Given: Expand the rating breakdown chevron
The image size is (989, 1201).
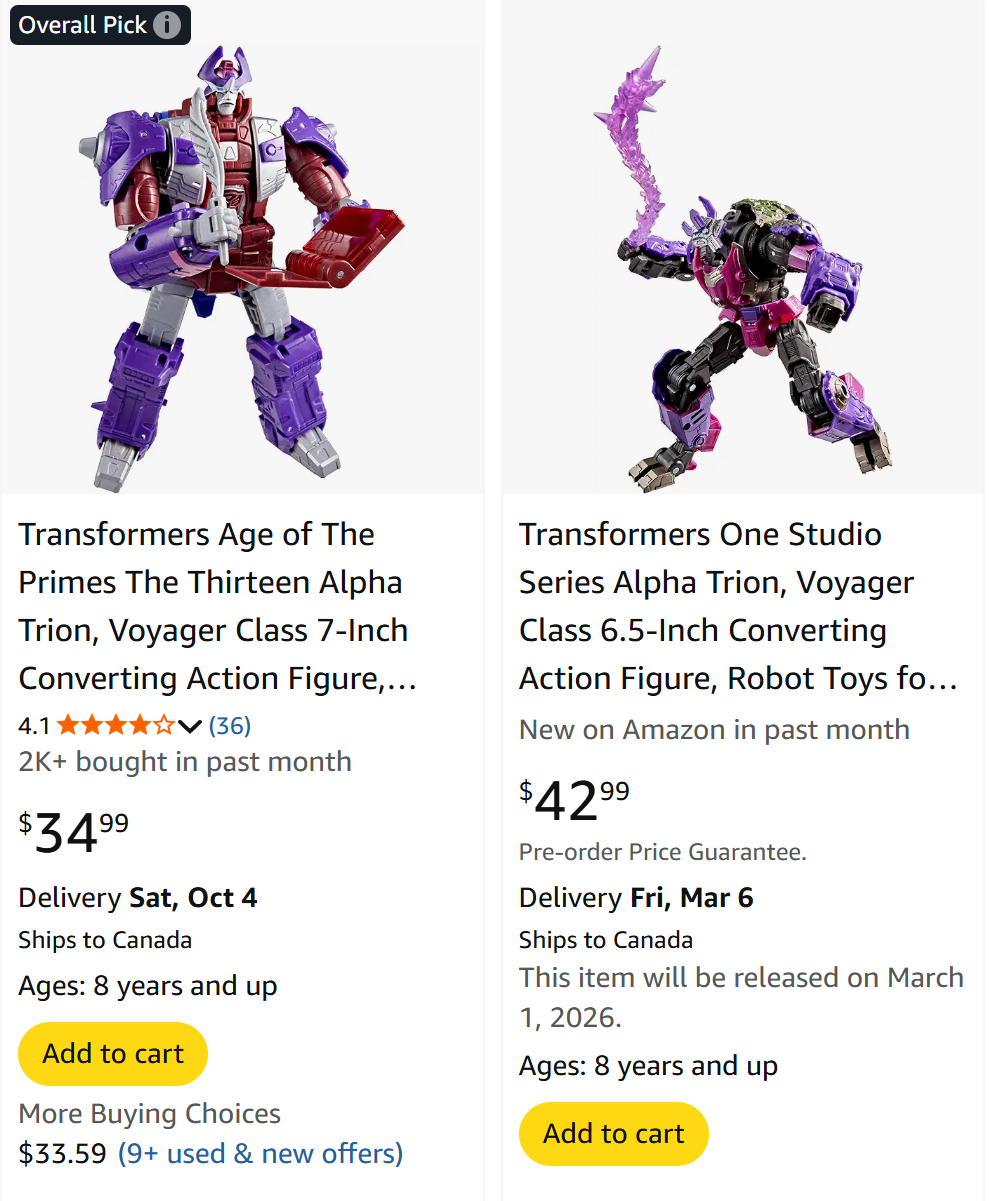Looking at the screenshot, I should [x=190, y=724].
